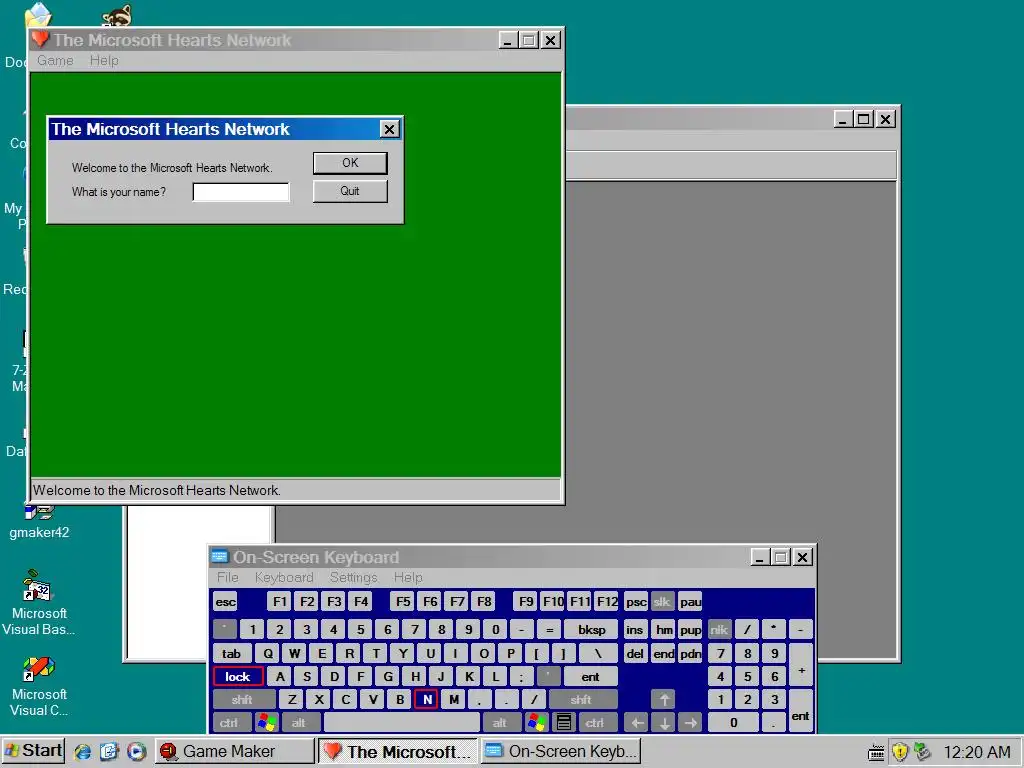
Task: Click the Quit button in Hearts dialog
Action: click(x=350, y=191)
